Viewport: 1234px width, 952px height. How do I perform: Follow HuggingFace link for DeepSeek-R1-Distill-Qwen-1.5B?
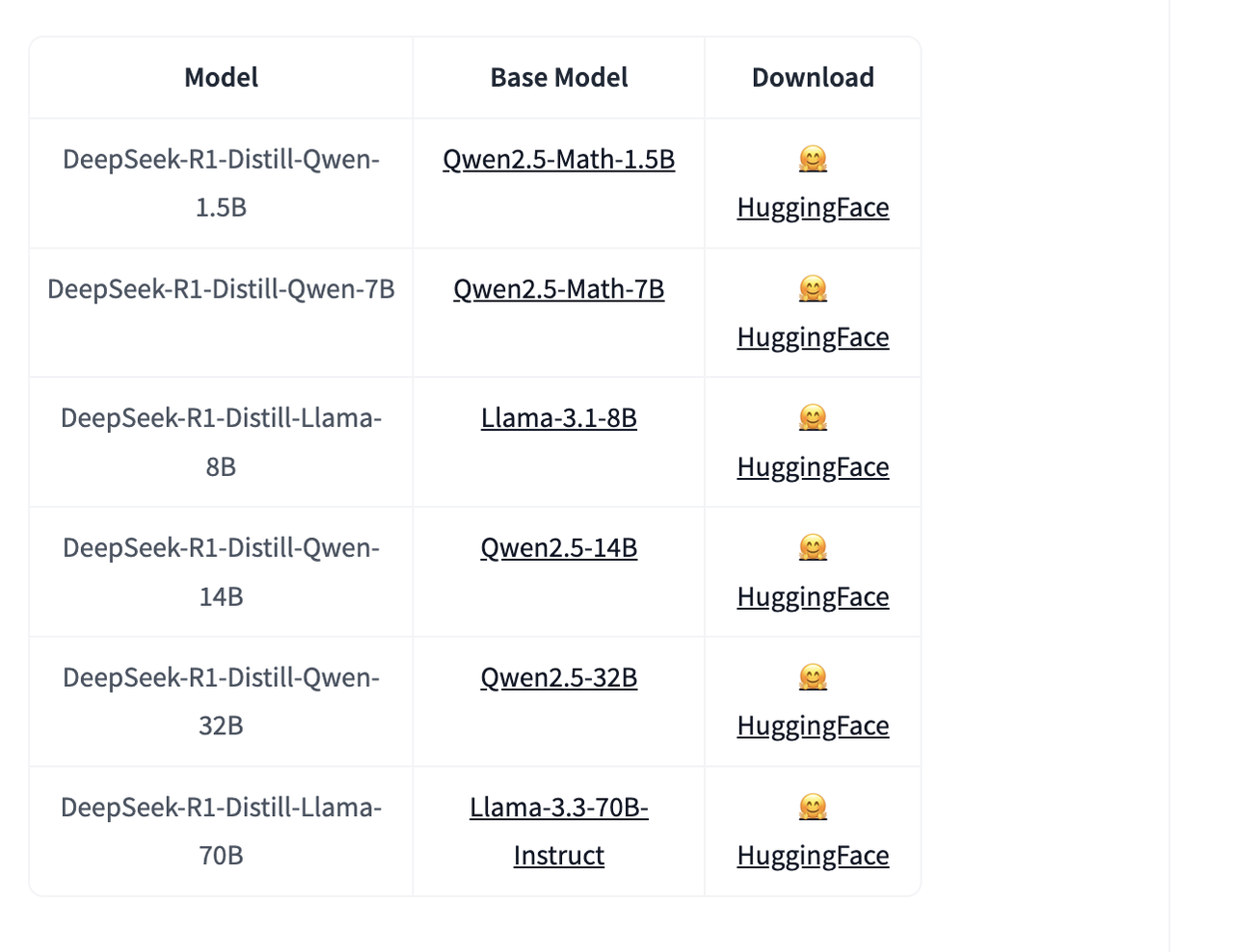pos(813,208)
